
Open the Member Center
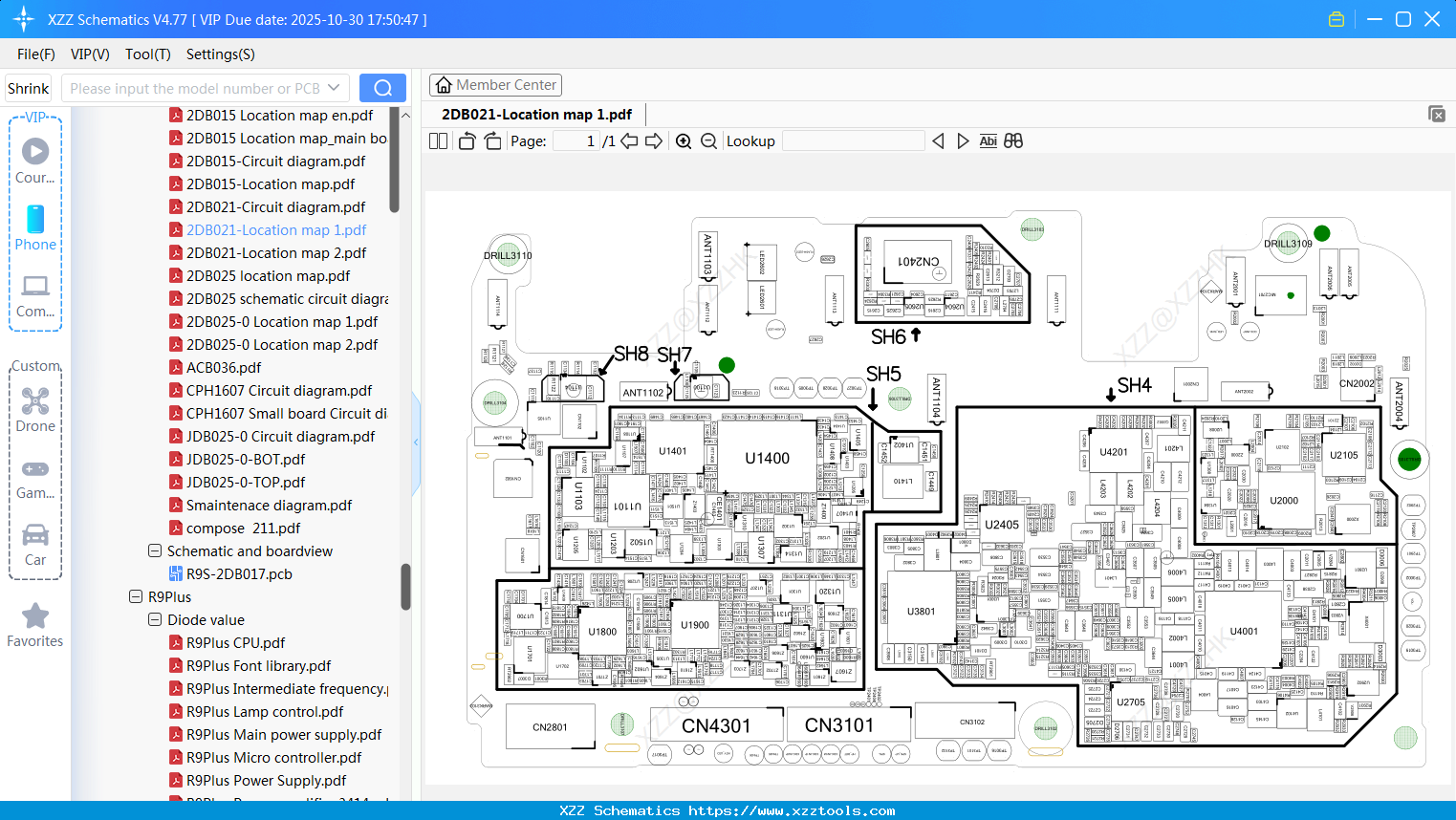(495, 84)
